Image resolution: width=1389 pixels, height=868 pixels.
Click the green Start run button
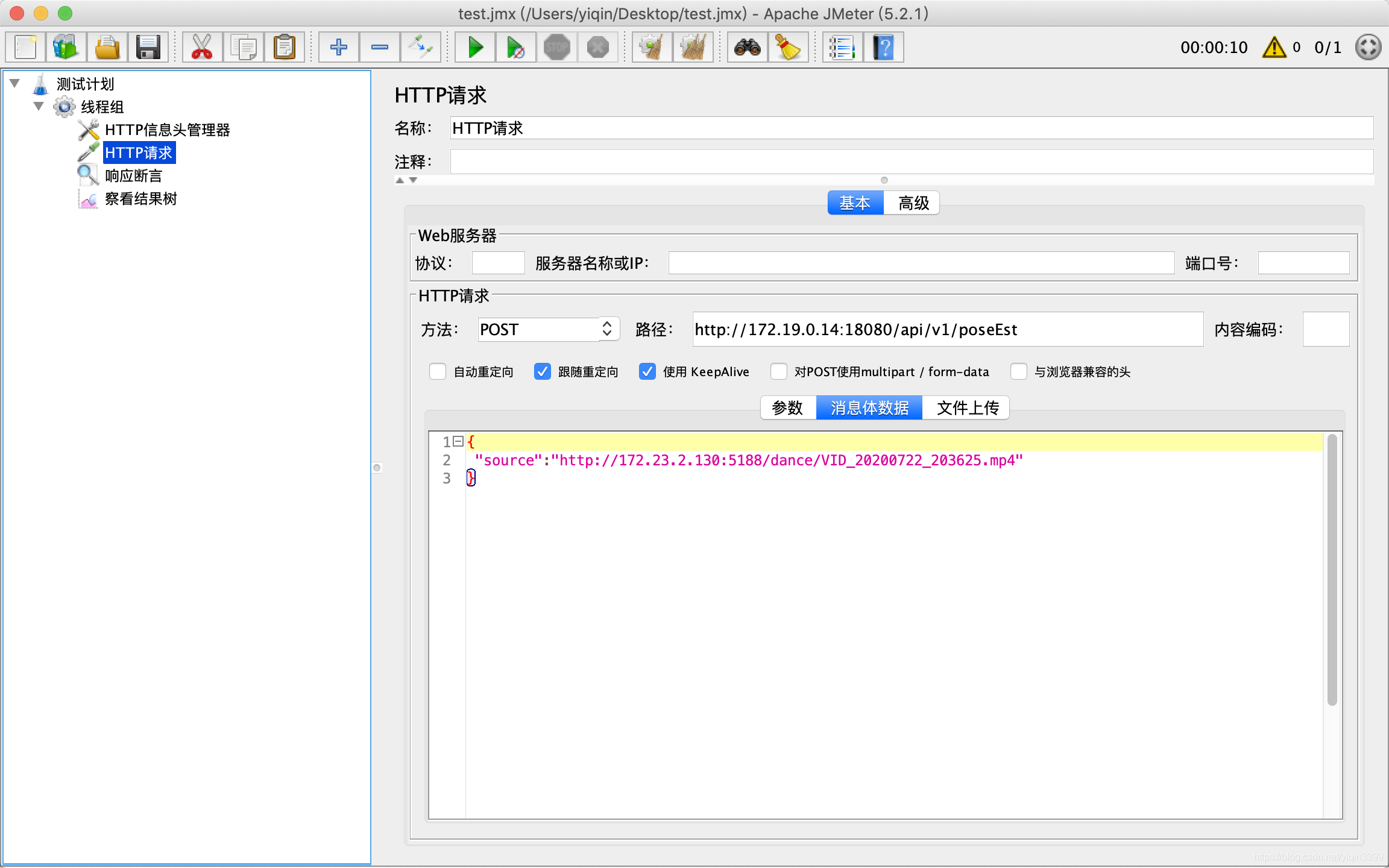[475, 47]
